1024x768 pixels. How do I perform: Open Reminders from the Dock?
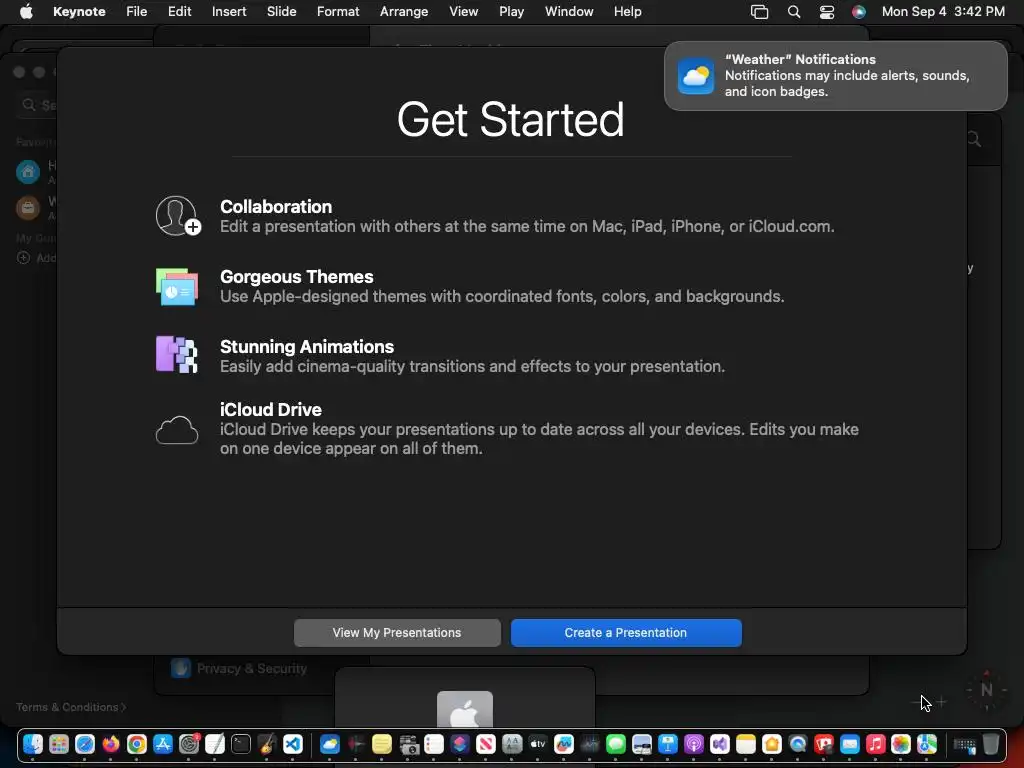click(x=434, y=744)
